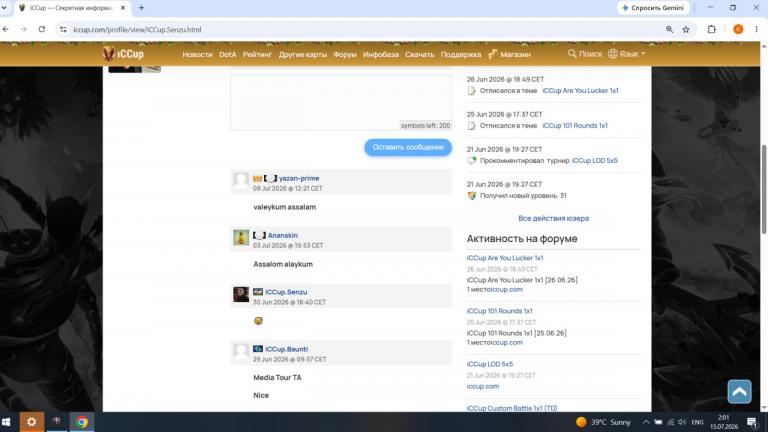Screen dimensions: 768x432
Task: Open the Инфобаза menu item
Action: pyautogui.click(x=381, y=54)
